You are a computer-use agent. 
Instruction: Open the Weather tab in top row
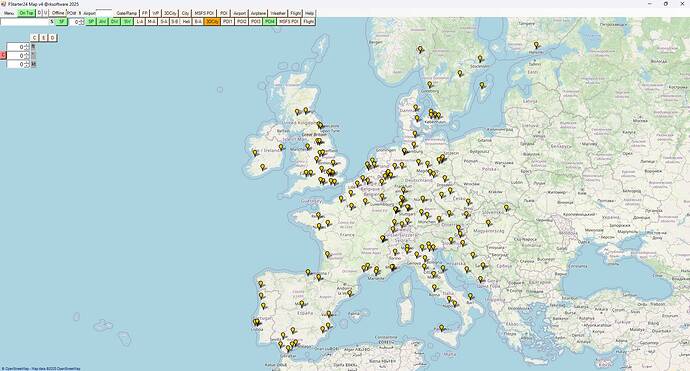(278, 13)
